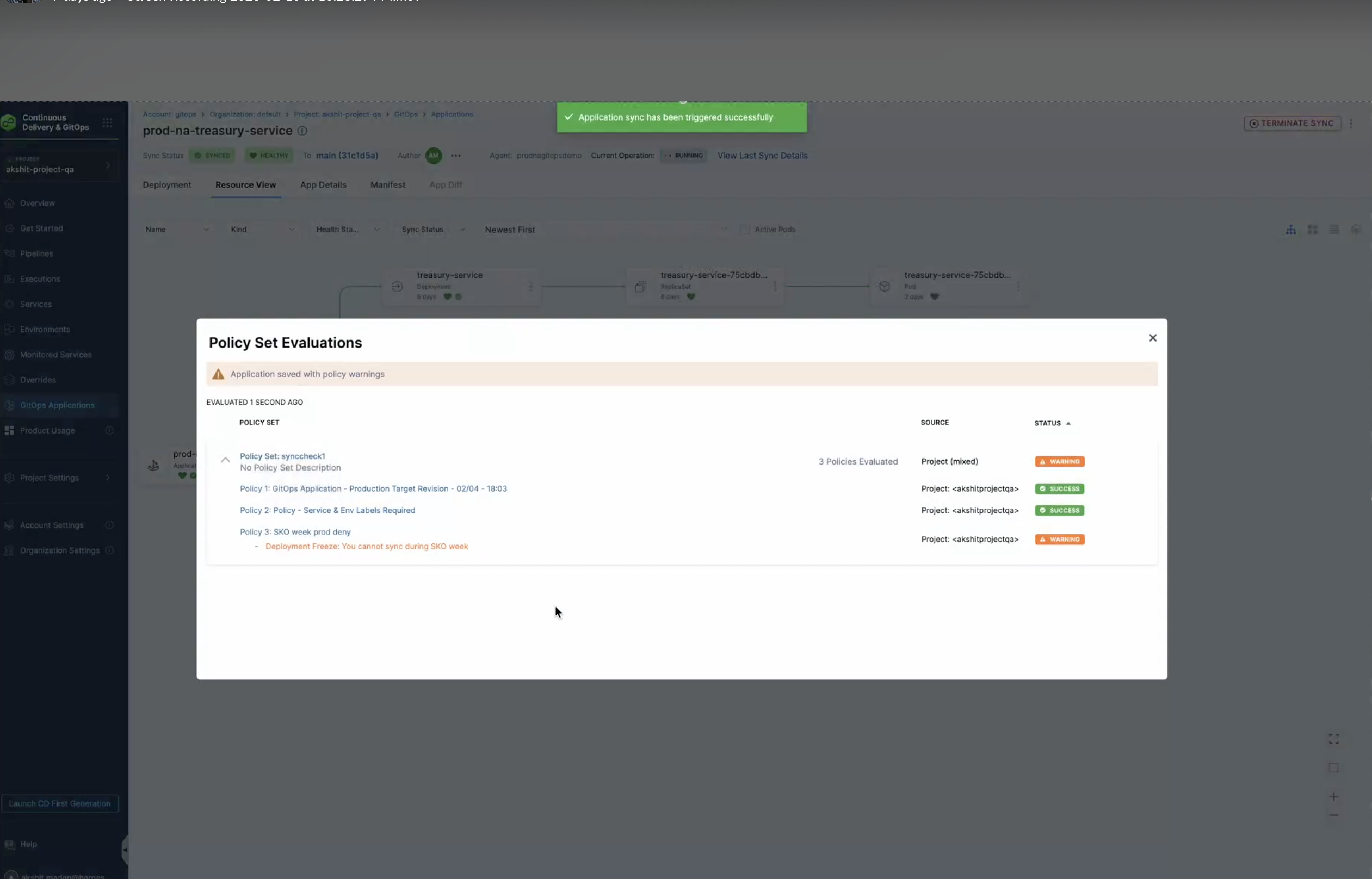Click the Terminate Sync button
The height and width of the screenshot is (879, 1372).
pyautogui.click(x=1293, y=123)
